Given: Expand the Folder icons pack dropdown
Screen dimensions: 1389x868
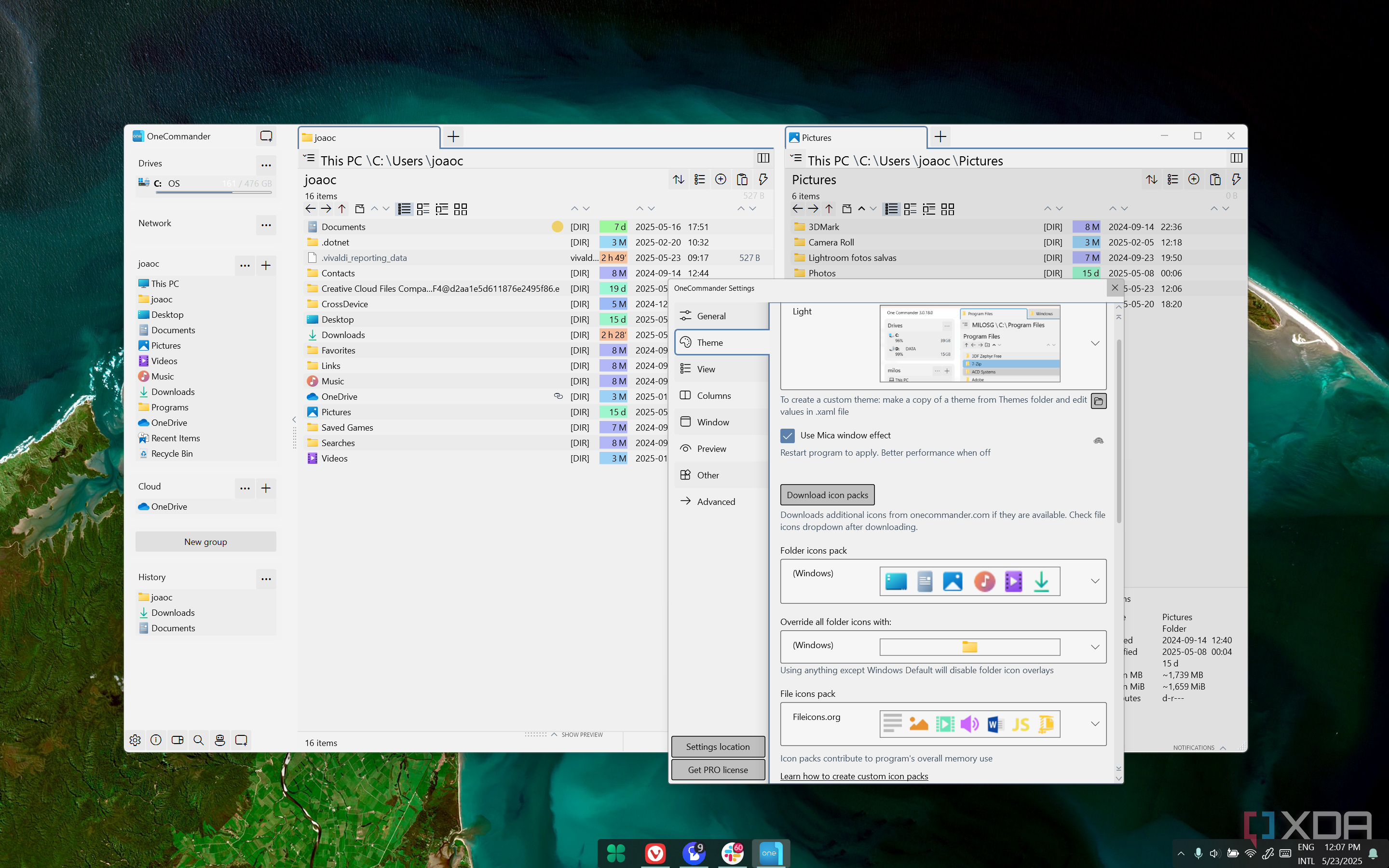Looking at the screenshot, I should (x=1094, y=581).
